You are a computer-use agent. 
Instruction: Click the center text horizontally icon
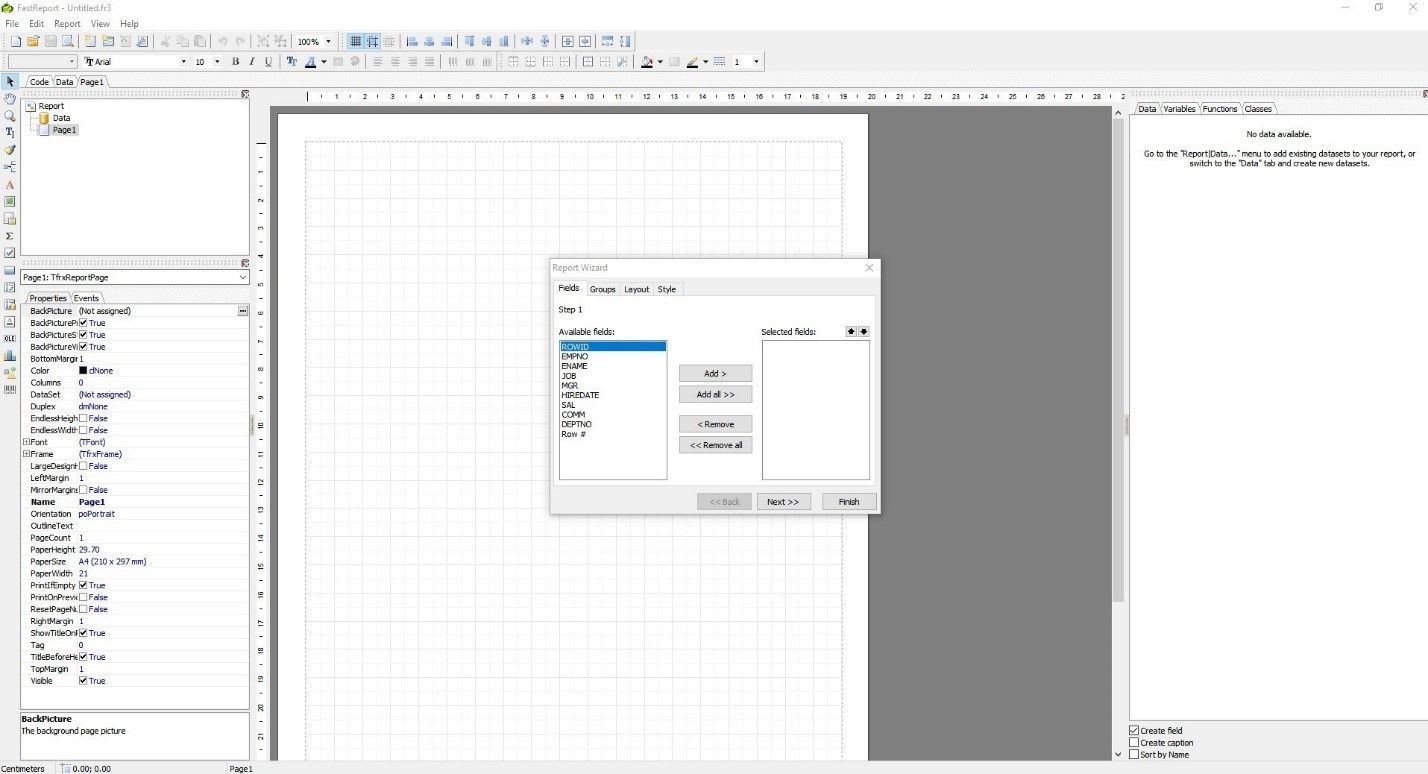pyautogui.click(x=395, y=62)
